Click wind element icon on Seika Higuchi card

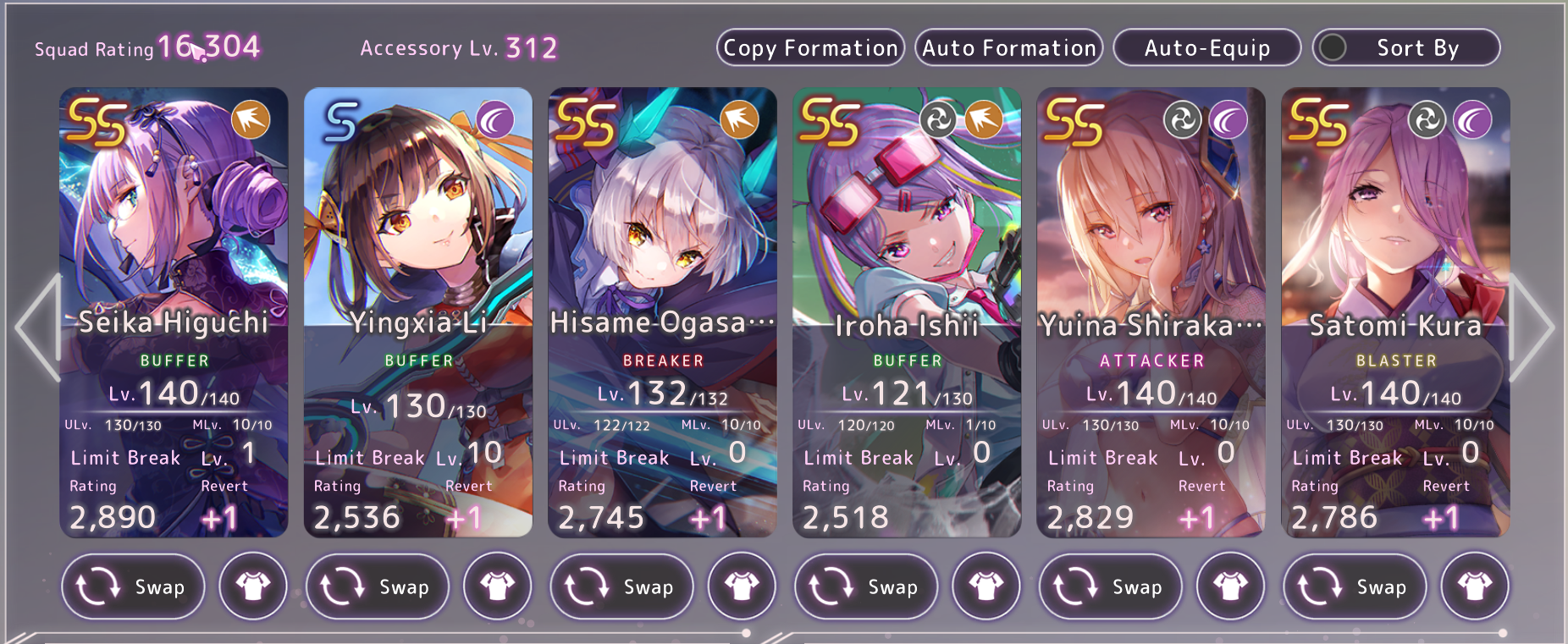251,120
